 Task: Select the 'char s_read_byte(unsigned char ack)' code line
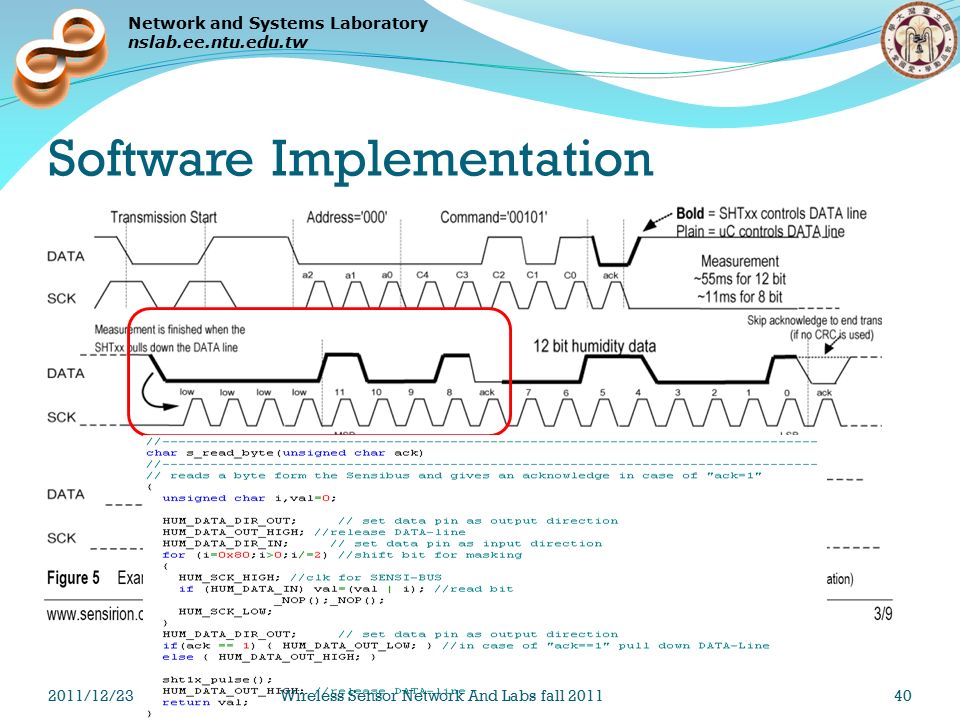(284, 453)
